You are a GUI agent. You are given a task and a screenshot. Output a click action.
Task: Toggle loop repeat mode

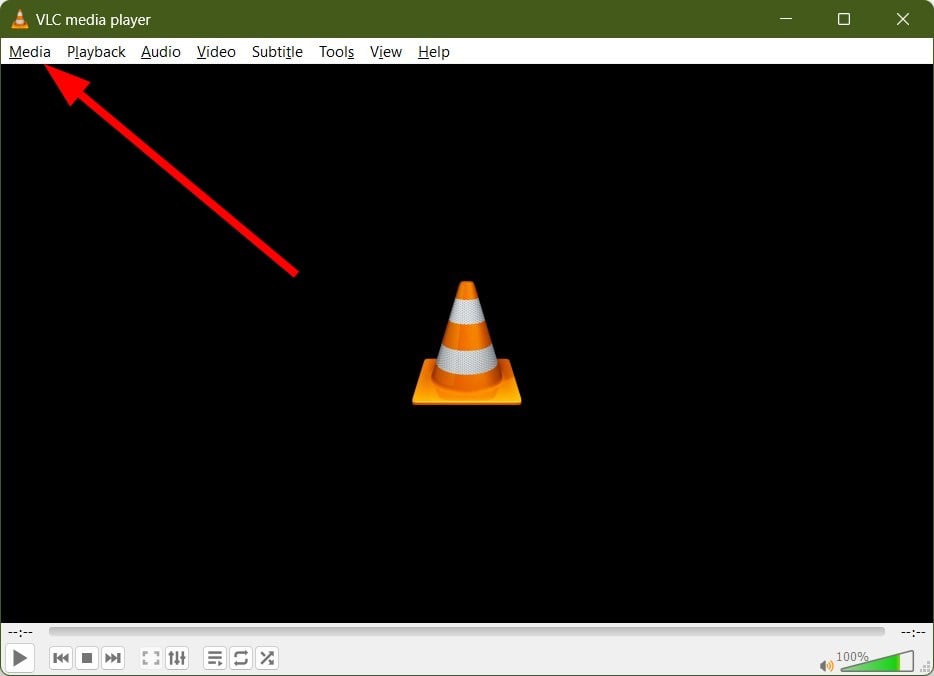241,658
